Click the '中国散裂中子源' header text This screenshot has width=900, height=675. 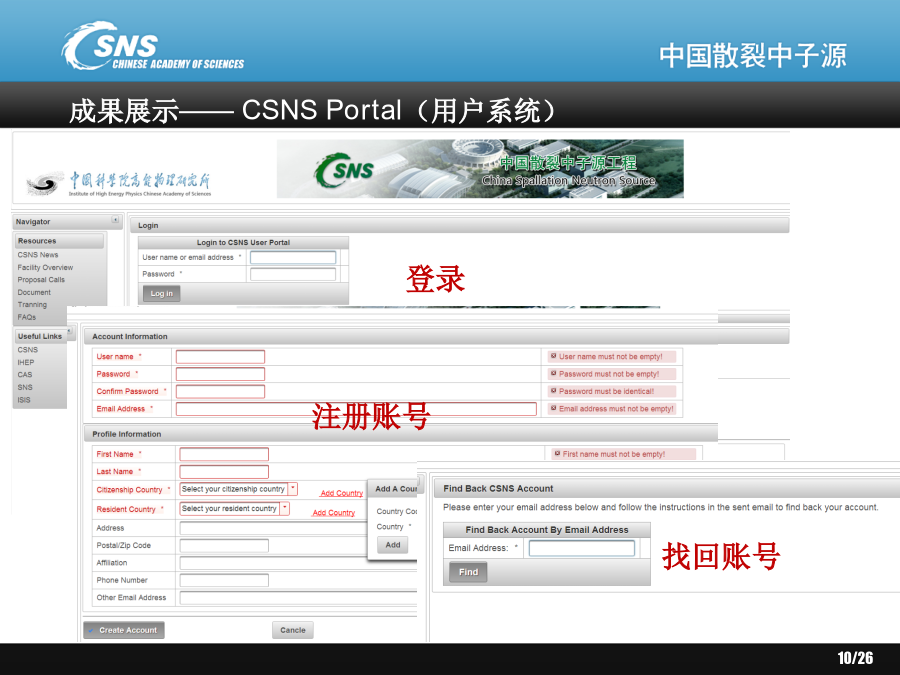click(752, 56)
